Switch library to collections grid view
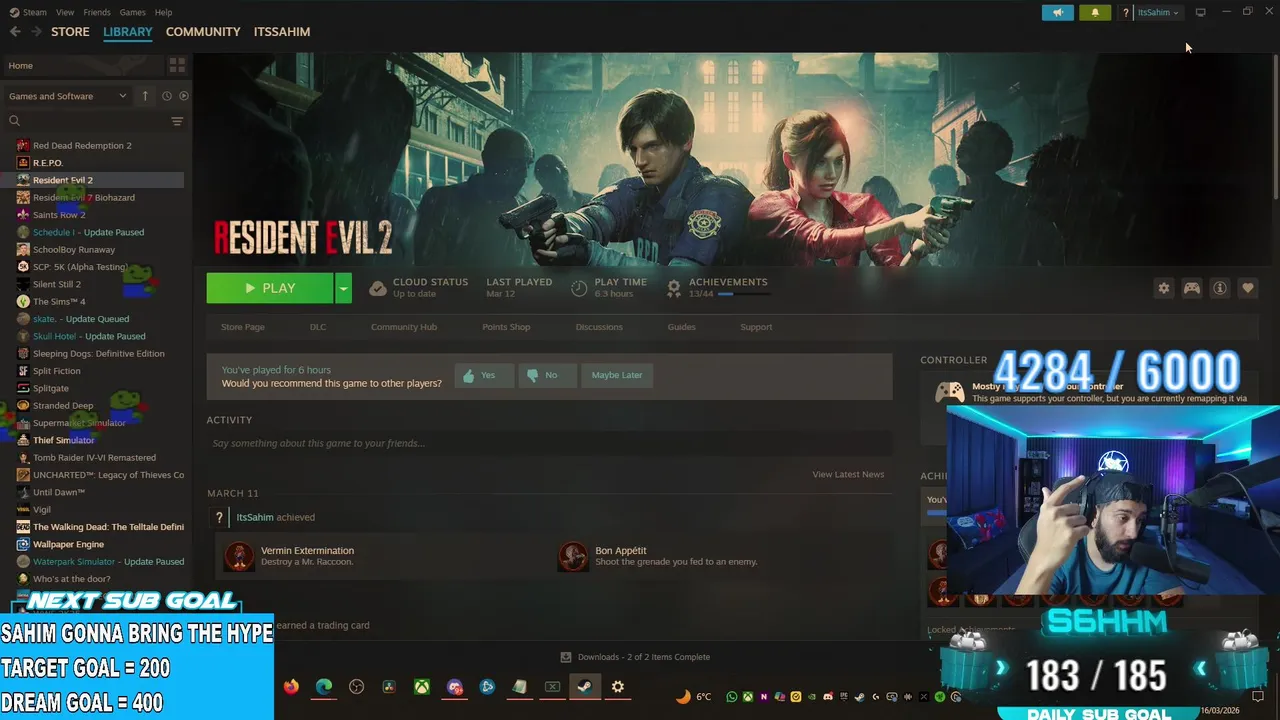 (x=177, y=65)
